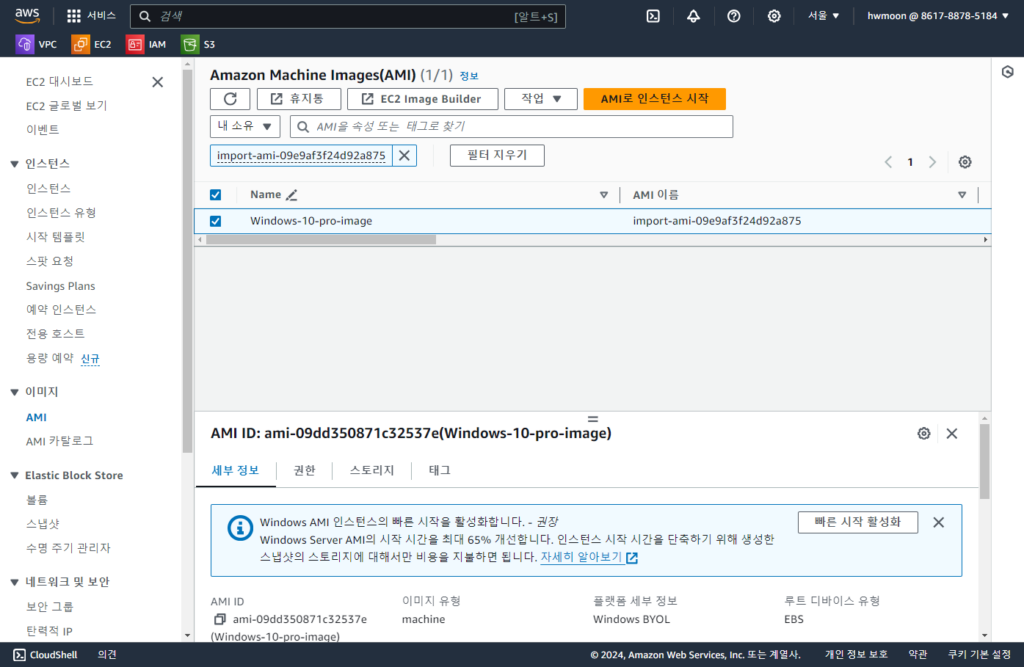Open detail panel settings gear

[923, 433]
